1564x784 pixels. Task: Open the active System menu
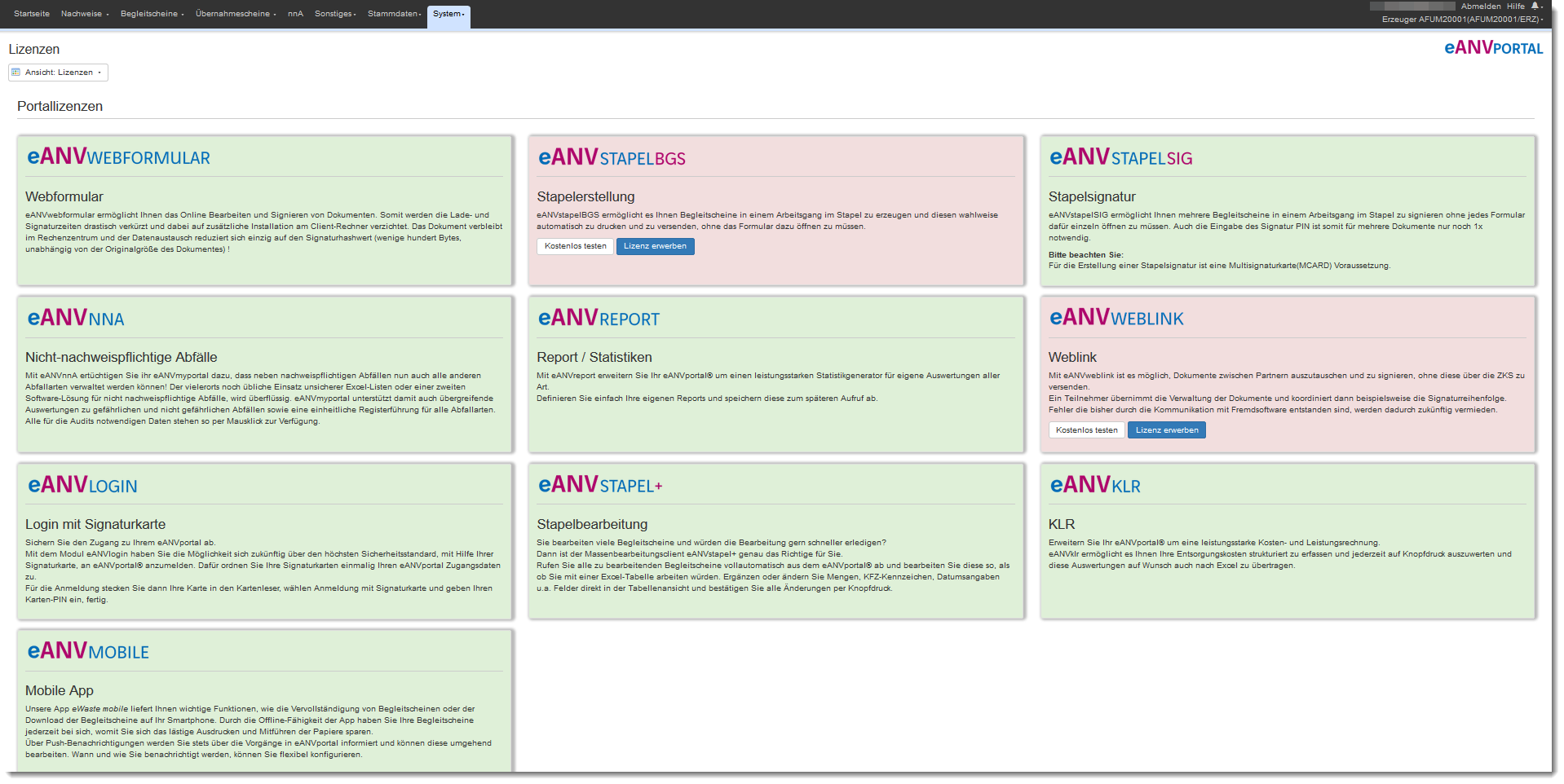pyautogui.click(x=448, y=15)
